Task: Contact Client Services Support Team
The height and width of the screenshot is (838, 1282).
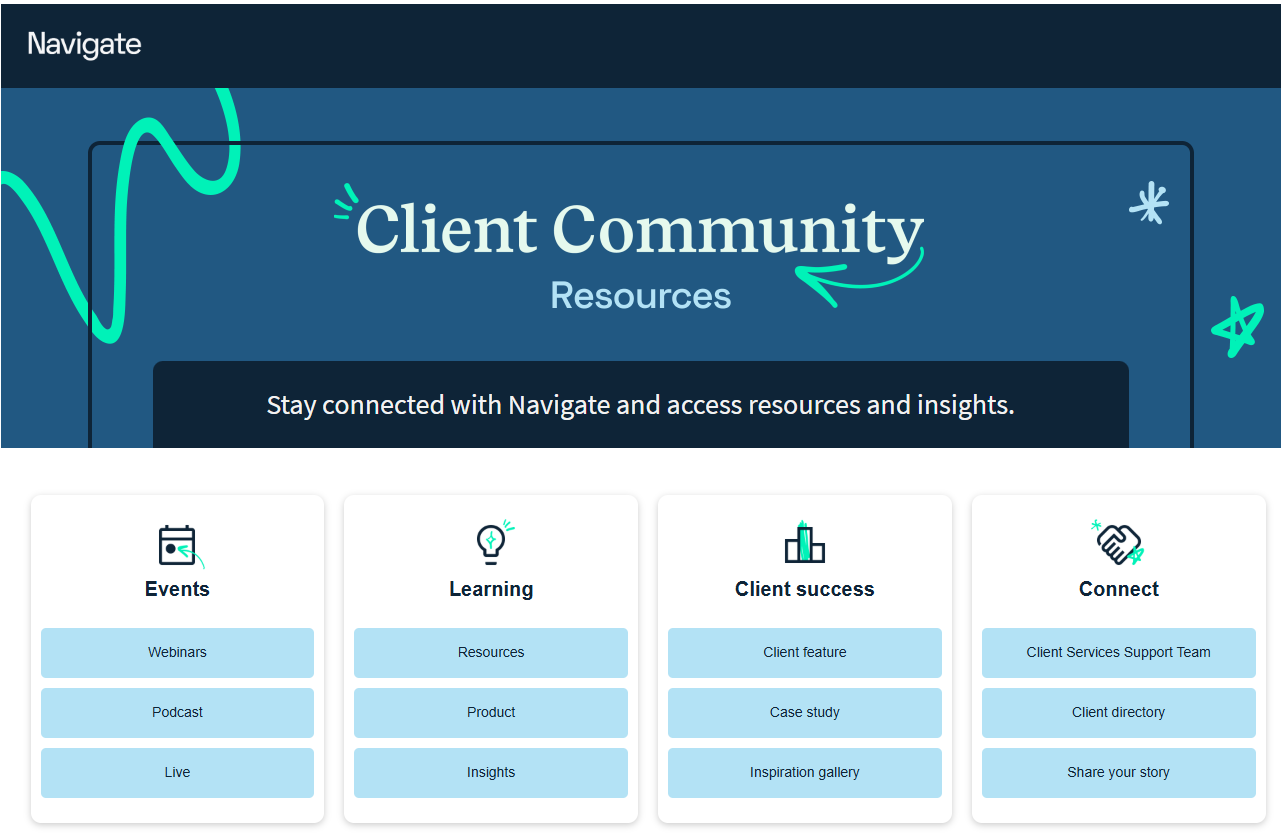Action: click(x=1118, y=652)
